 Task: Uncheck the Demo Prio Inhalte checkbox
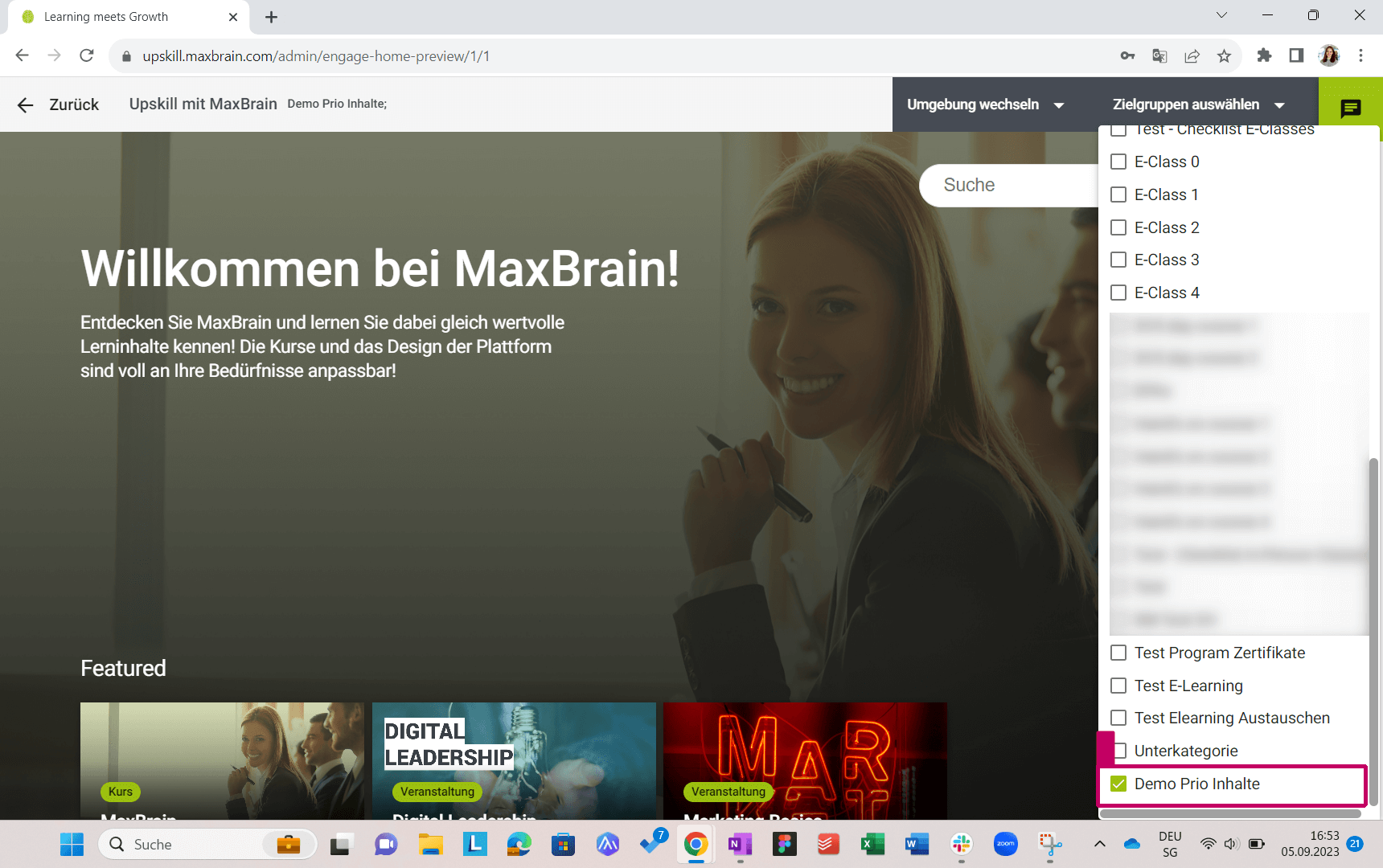point(1118,784)
